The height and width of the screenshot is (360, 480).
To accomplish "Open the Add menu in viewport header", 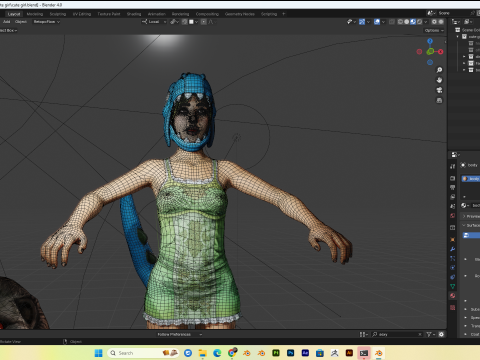I will tap(6, 22).
